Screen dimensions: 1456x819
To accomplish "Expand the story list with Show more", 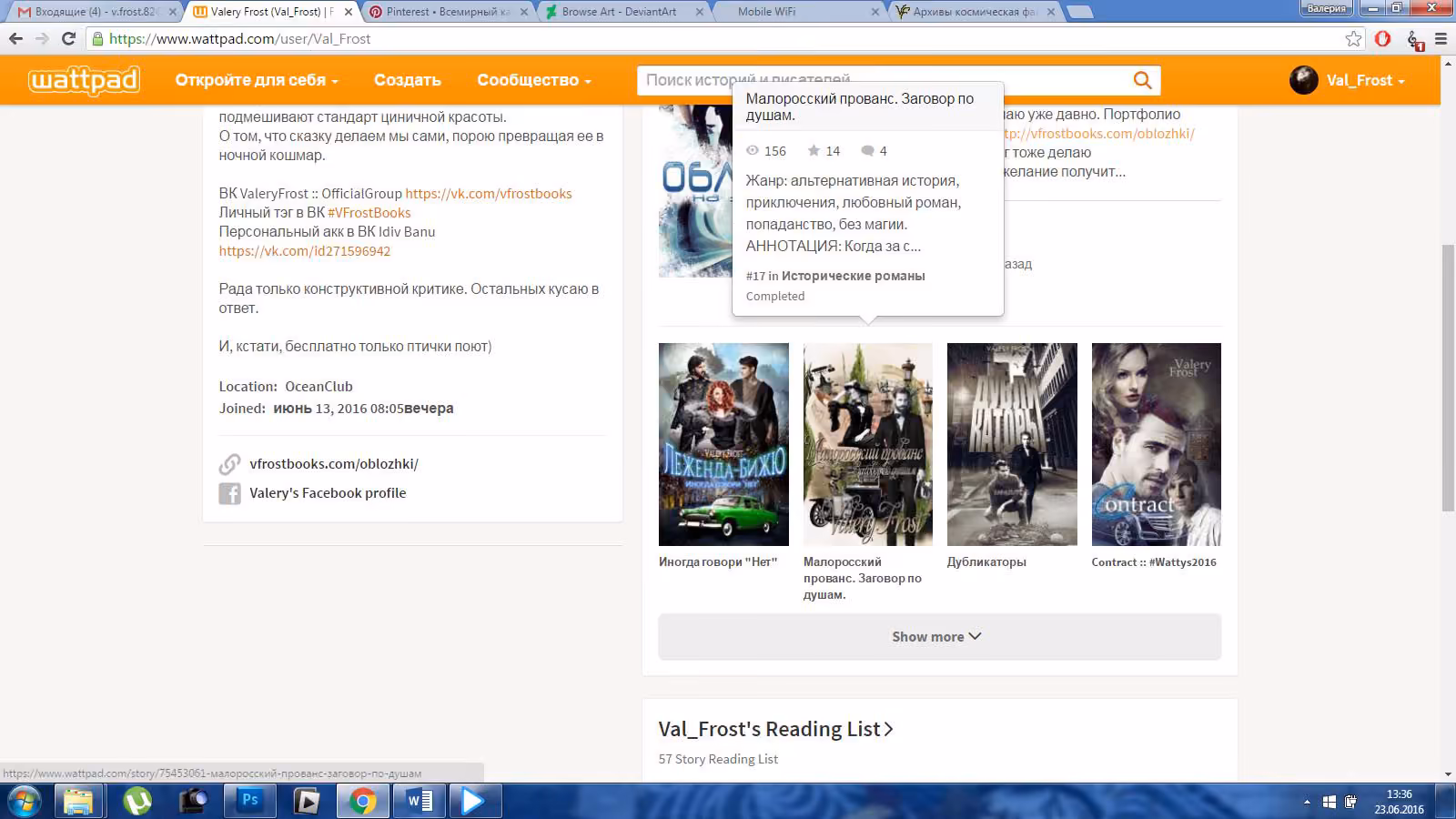I will [x=939, y=637].
